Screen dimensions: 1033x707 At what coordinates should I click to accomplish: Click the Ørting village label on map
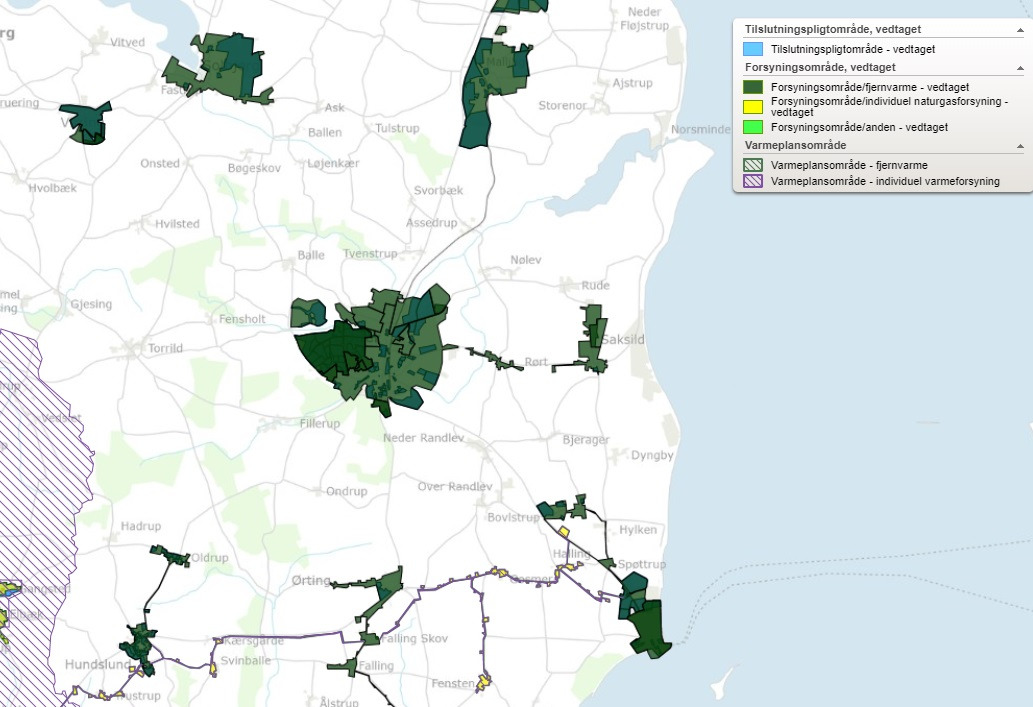click(x=310, y=580)
